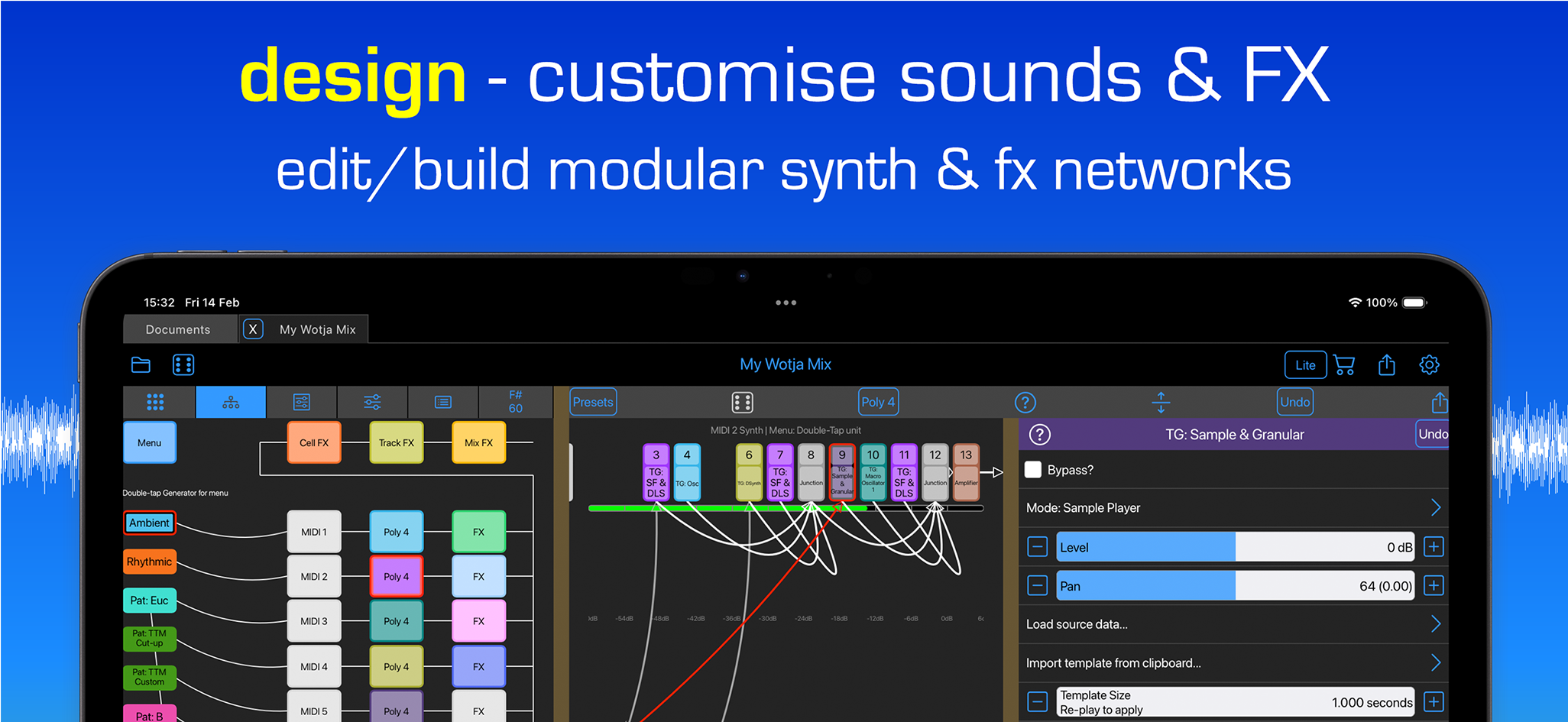
Task: Expand the Mode: Sample Player option
Action: [1233, 508]
